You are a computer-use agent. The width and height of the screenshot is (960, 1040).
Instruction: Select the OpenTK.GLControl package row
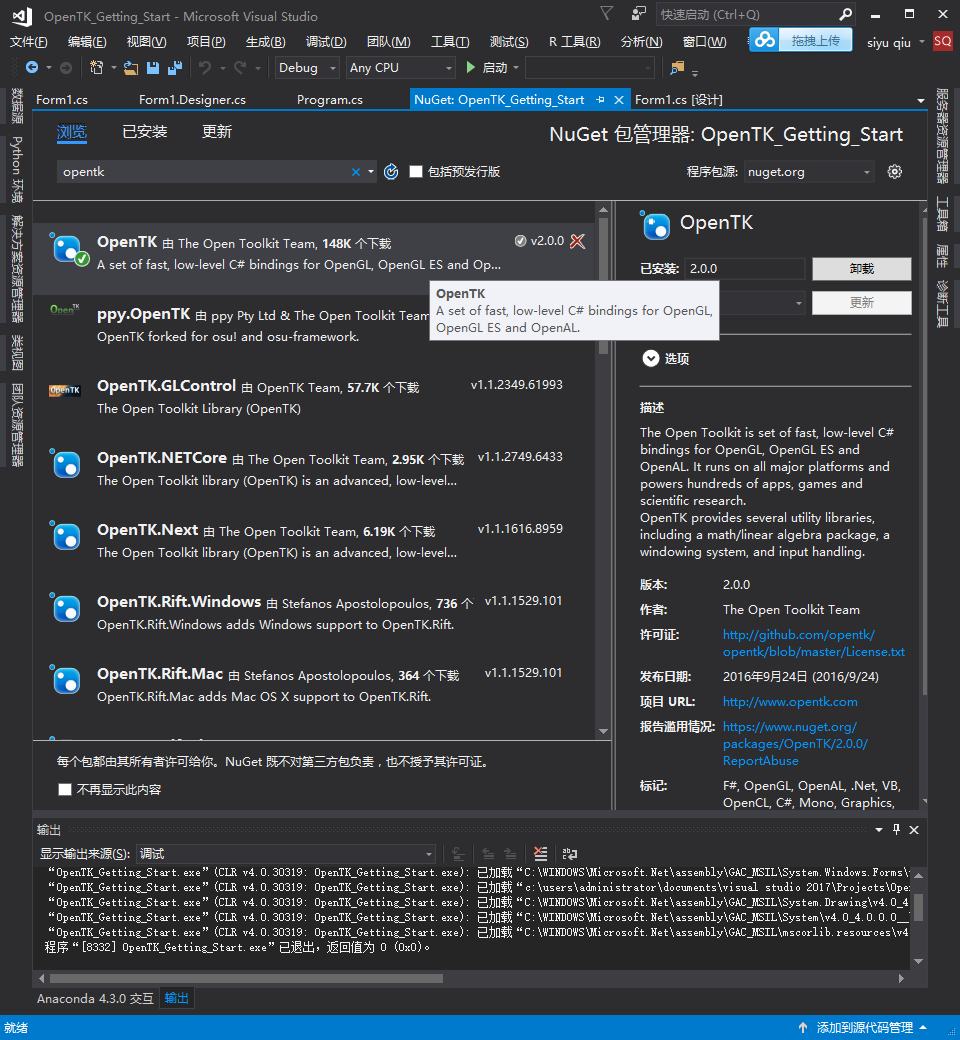click(313, 397)
